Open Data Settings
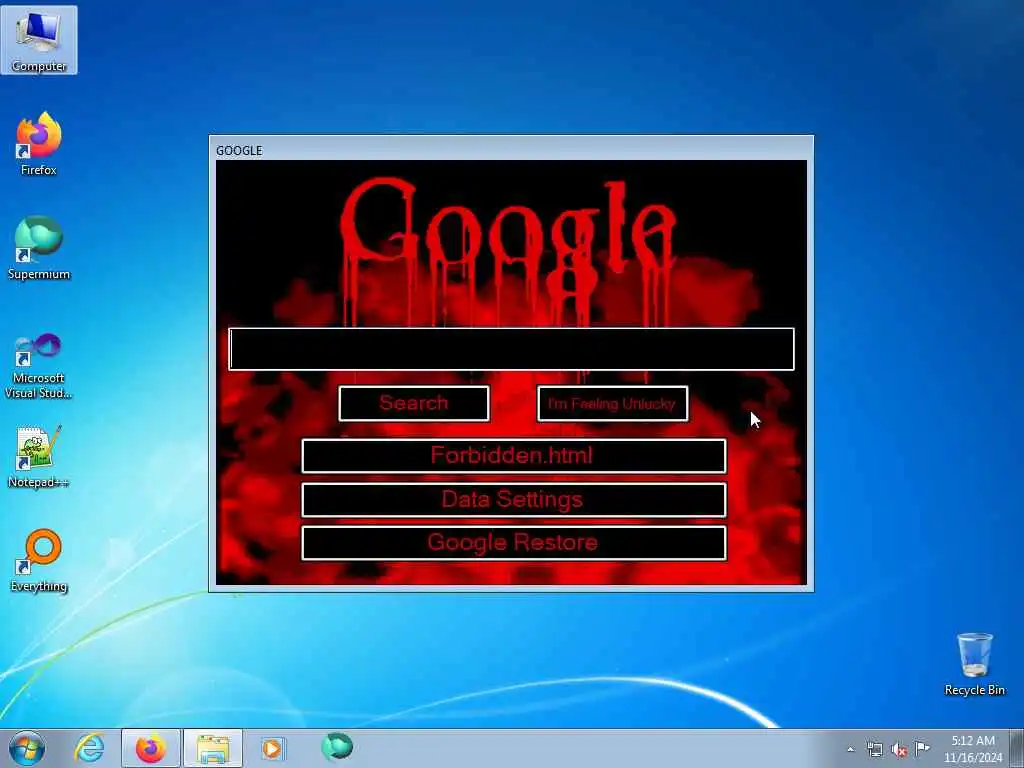Image resolution: width=1024 pixels, height=768 pixels. 513,500
